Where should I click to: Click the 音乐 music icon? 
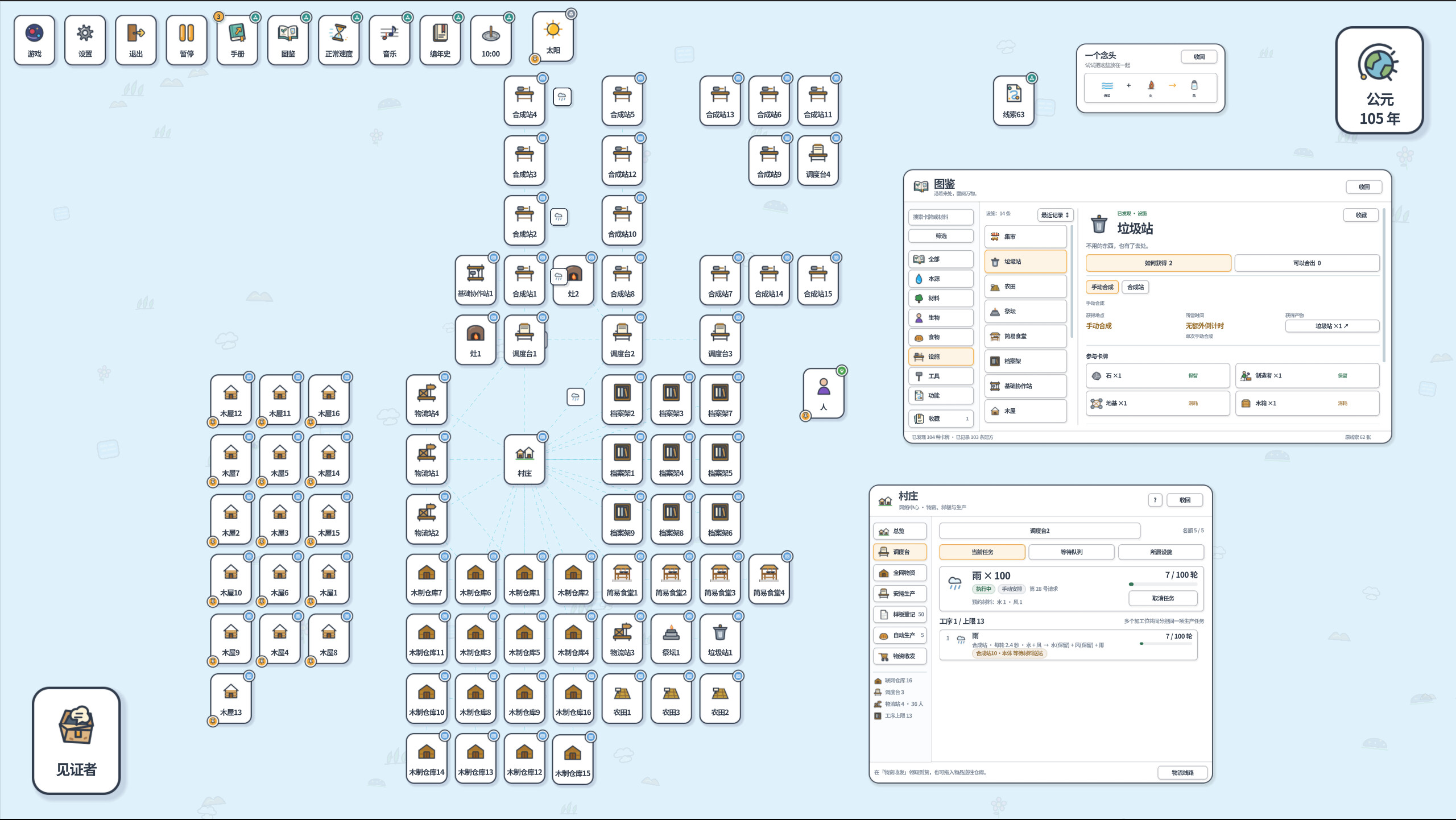click(x=390, y=40)
